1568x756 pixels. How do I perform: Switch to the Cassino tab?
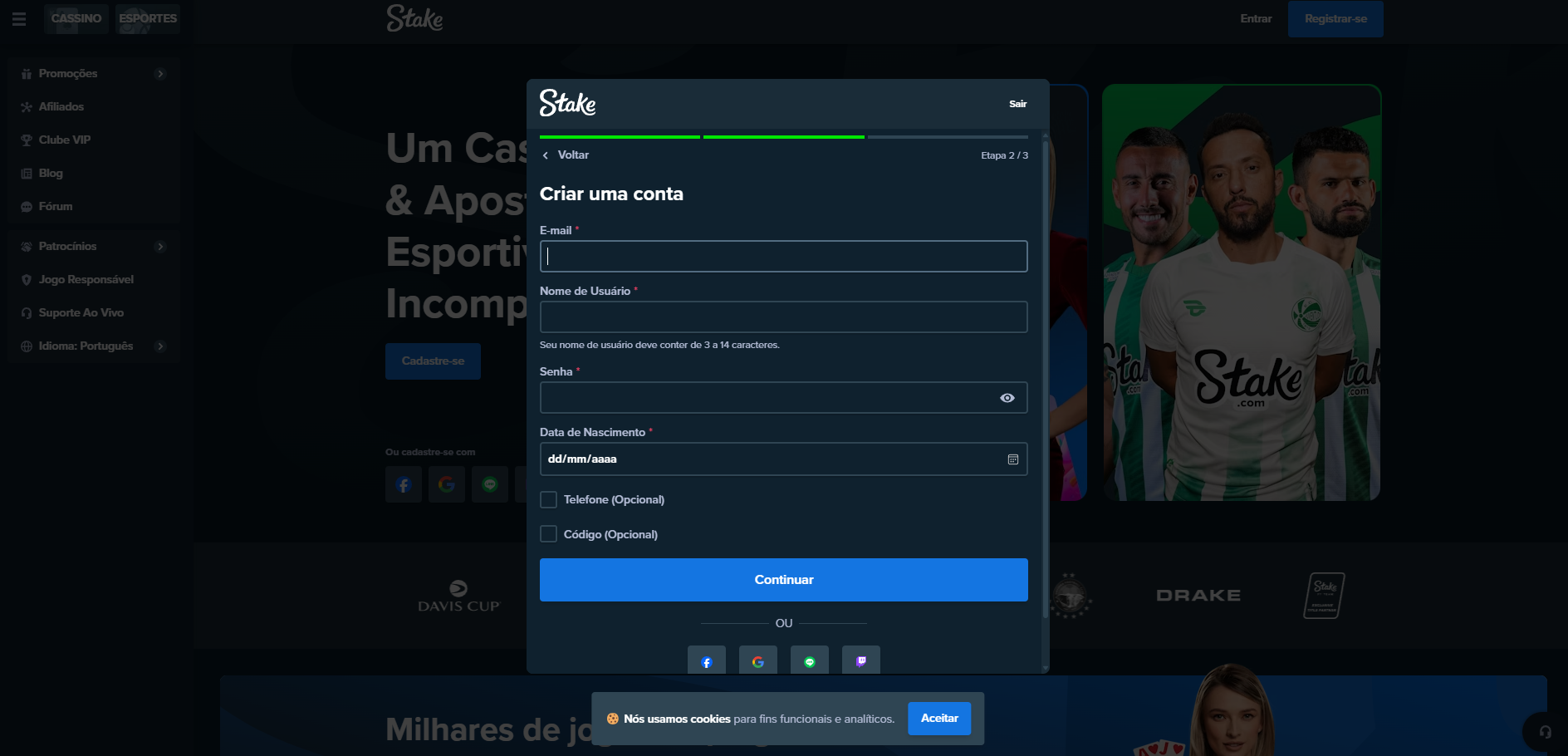(76, 18)
